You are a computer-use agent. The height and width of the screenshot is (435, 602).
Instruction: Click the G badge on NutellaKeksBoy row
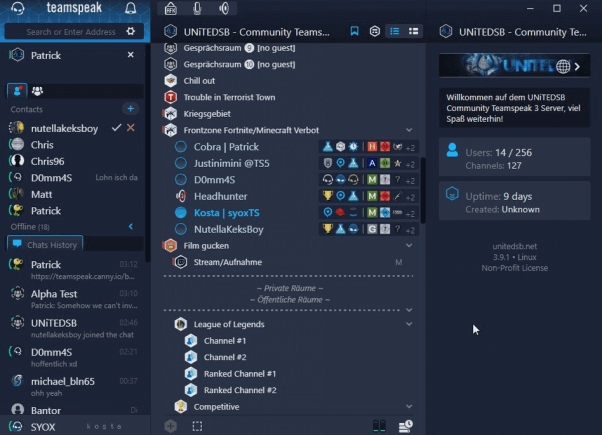(x=372, y=229)
